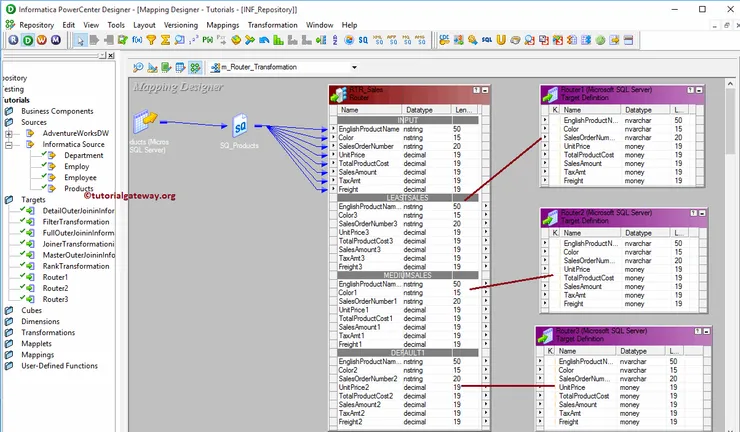Add the XML SQ transformation

[x=378, y=40]
